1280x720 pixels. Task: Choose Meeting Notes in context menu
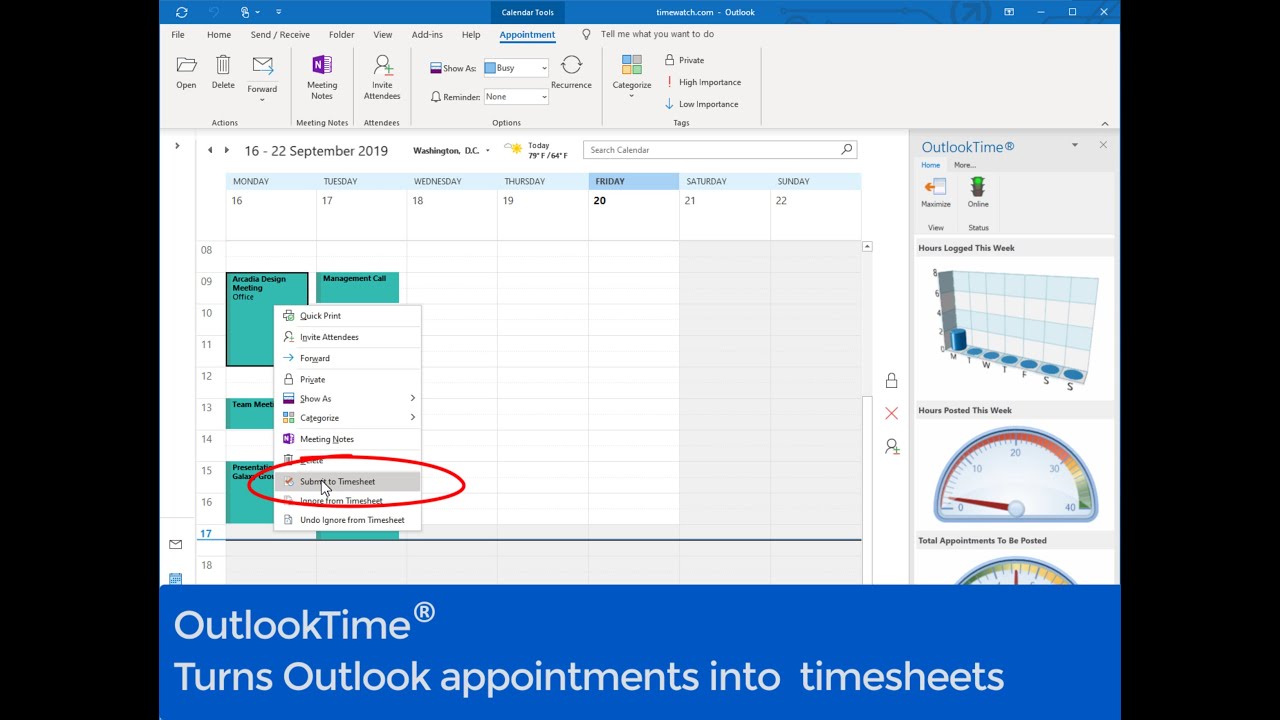(348, 439)
